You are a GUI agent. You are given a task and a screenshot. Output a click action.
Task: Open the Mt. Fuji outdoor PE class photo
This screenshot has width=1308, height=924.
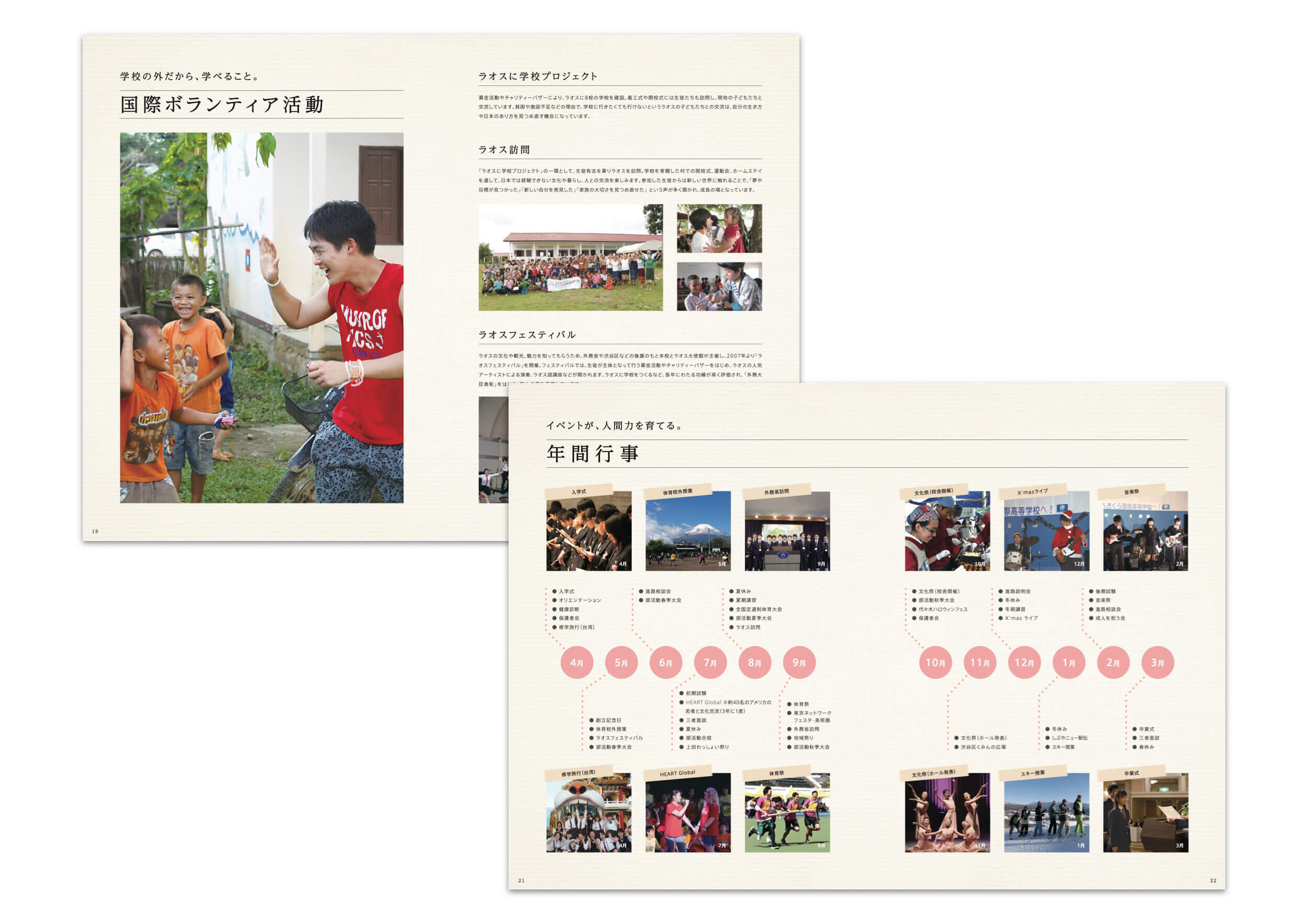tap(687, 531)
